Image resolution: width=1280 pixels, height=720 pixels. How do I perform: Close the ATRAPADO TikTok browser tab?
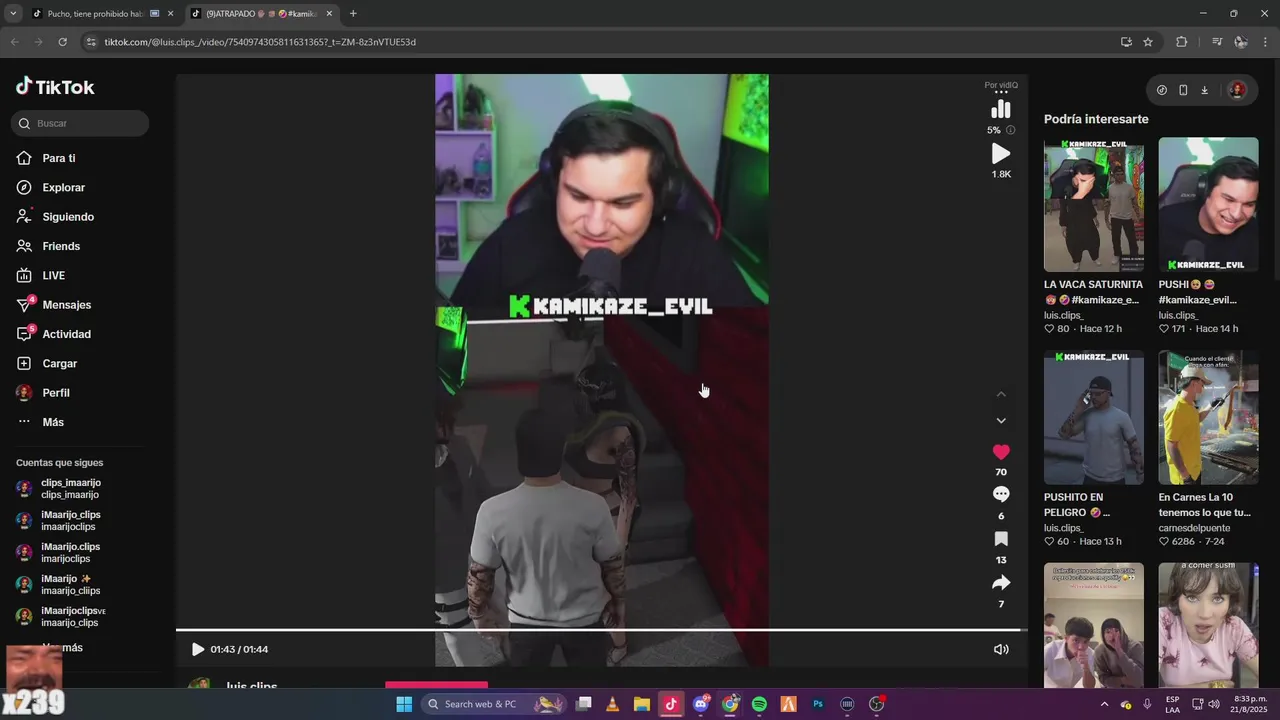pyautogui.click(x=329, y=14)
